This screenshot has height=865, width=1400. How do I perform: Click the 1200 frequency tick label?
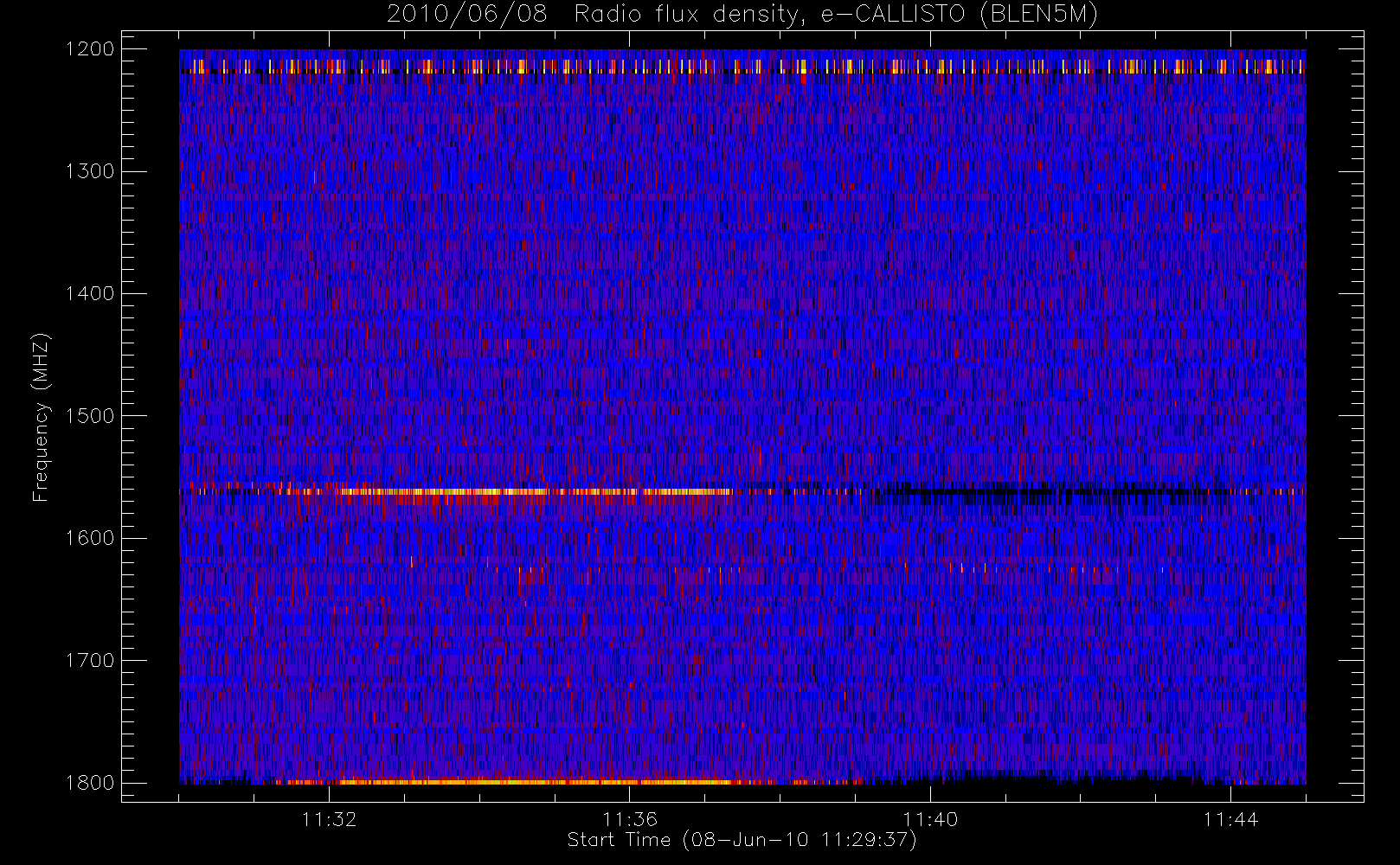90,49
